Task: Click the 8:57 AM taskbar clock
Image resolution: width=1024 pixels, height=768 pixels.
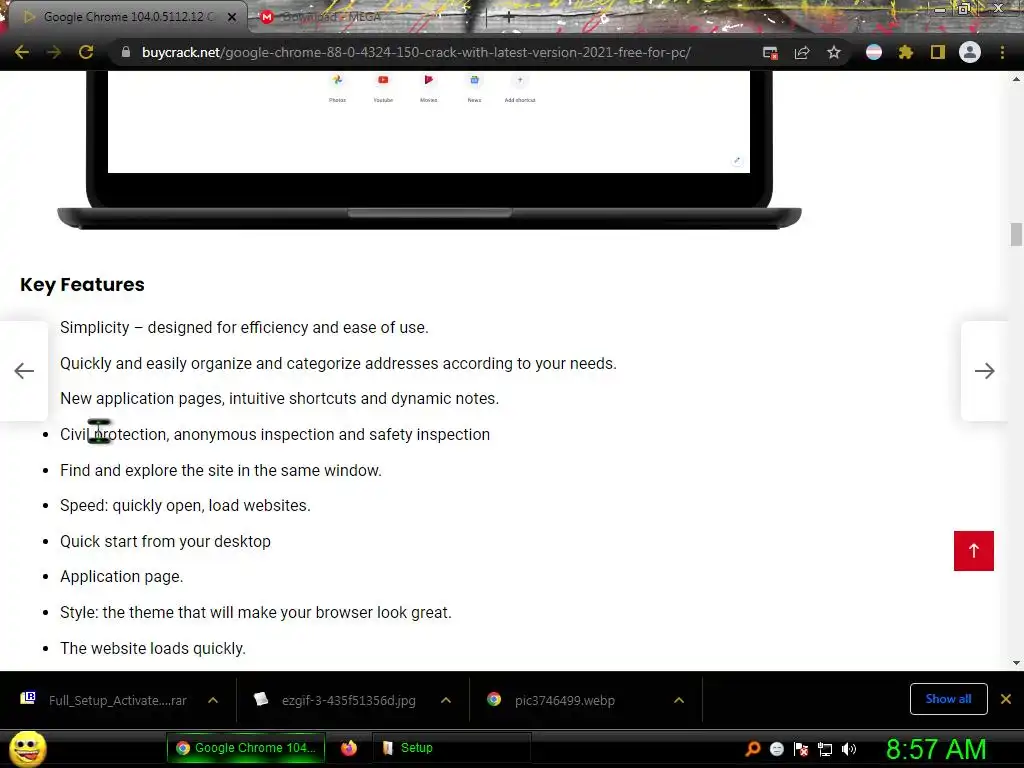Action: click(936, 749)
